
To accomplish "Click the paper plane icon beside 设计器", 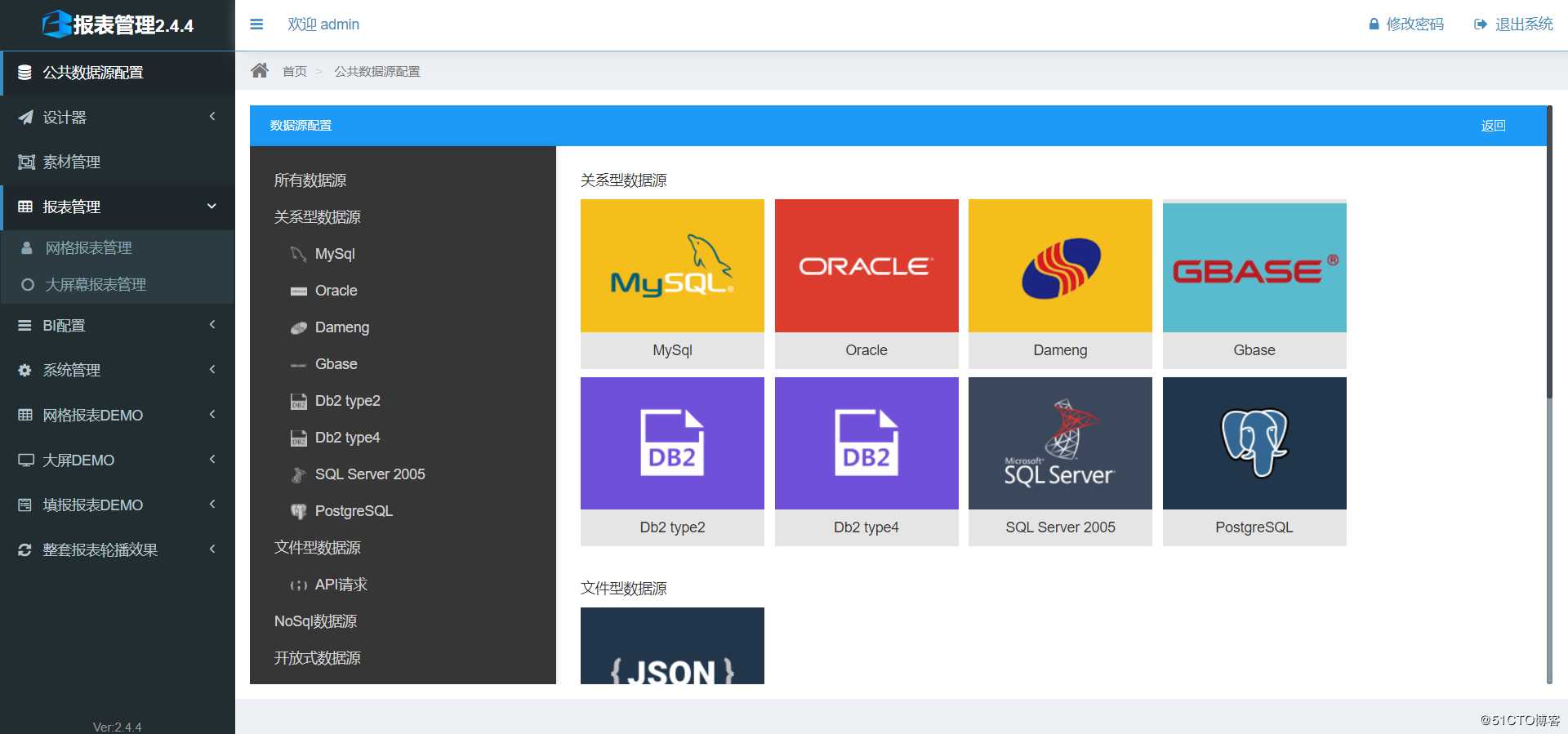I will tap(25, 118).
